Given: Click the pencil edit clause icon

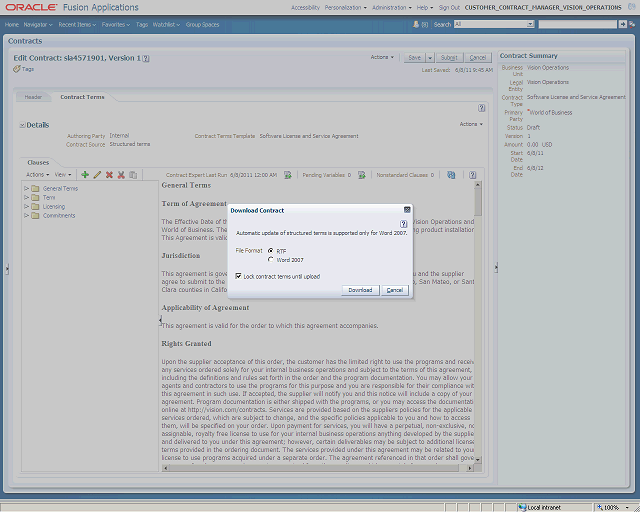Looking at the screenshot, I should [x=97, y=175].
